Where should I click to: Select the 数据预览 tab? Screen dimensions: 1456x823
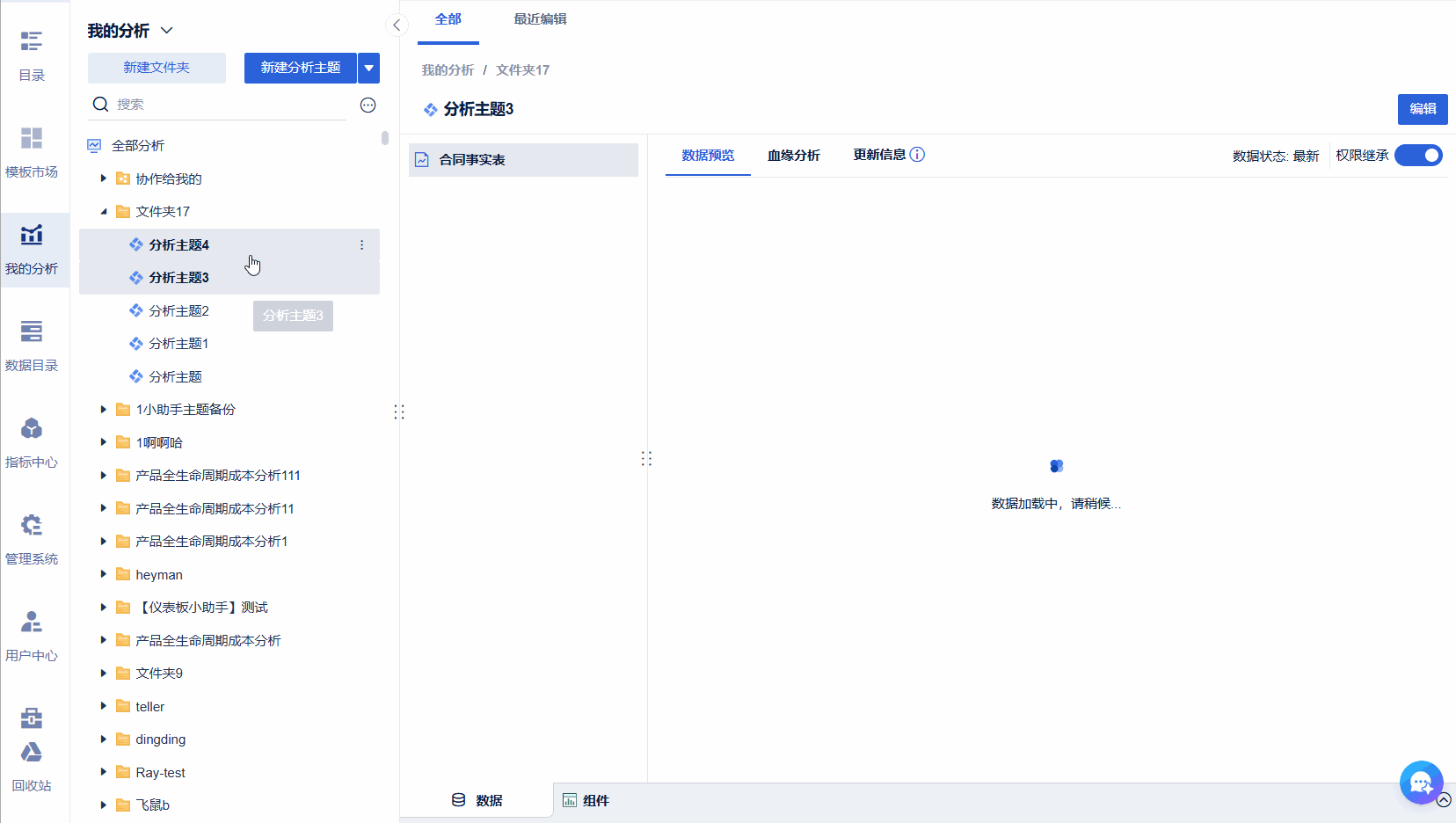[x=708, y=156]
